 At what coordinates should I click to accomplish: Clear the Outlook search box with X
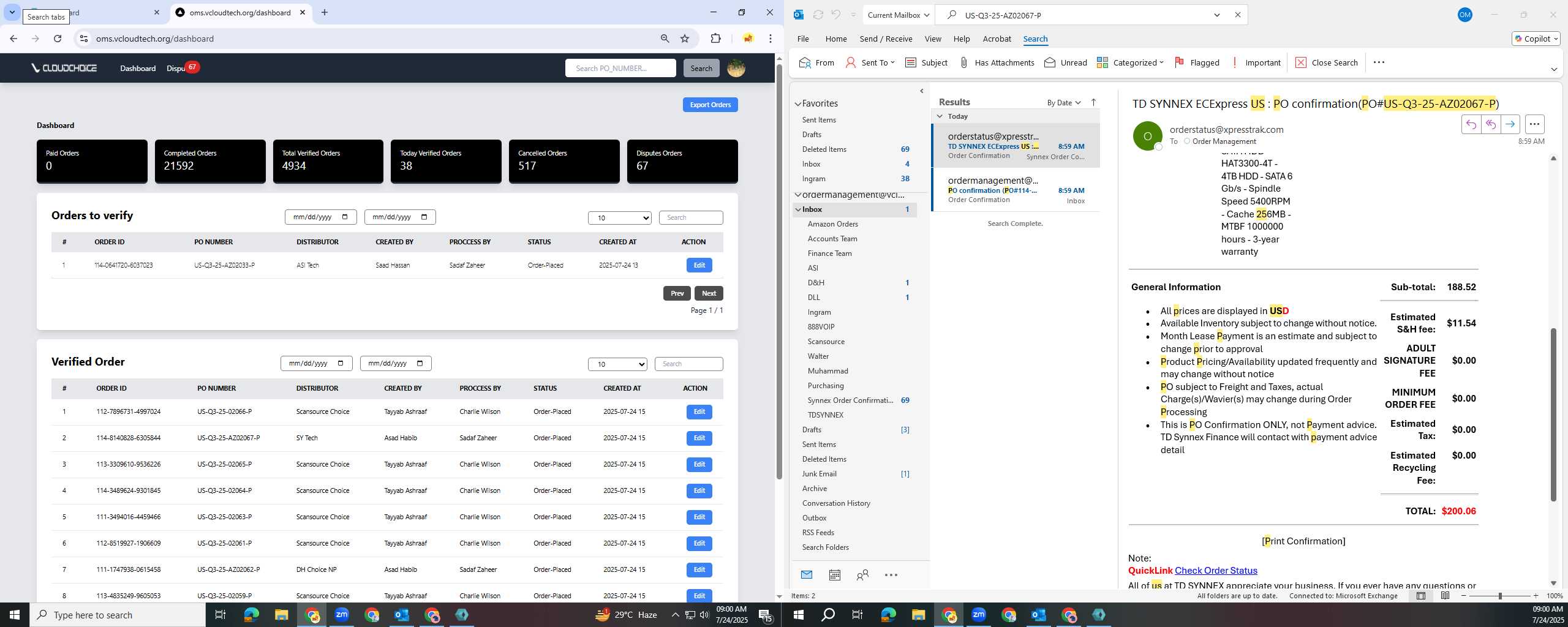[1237, 15]
